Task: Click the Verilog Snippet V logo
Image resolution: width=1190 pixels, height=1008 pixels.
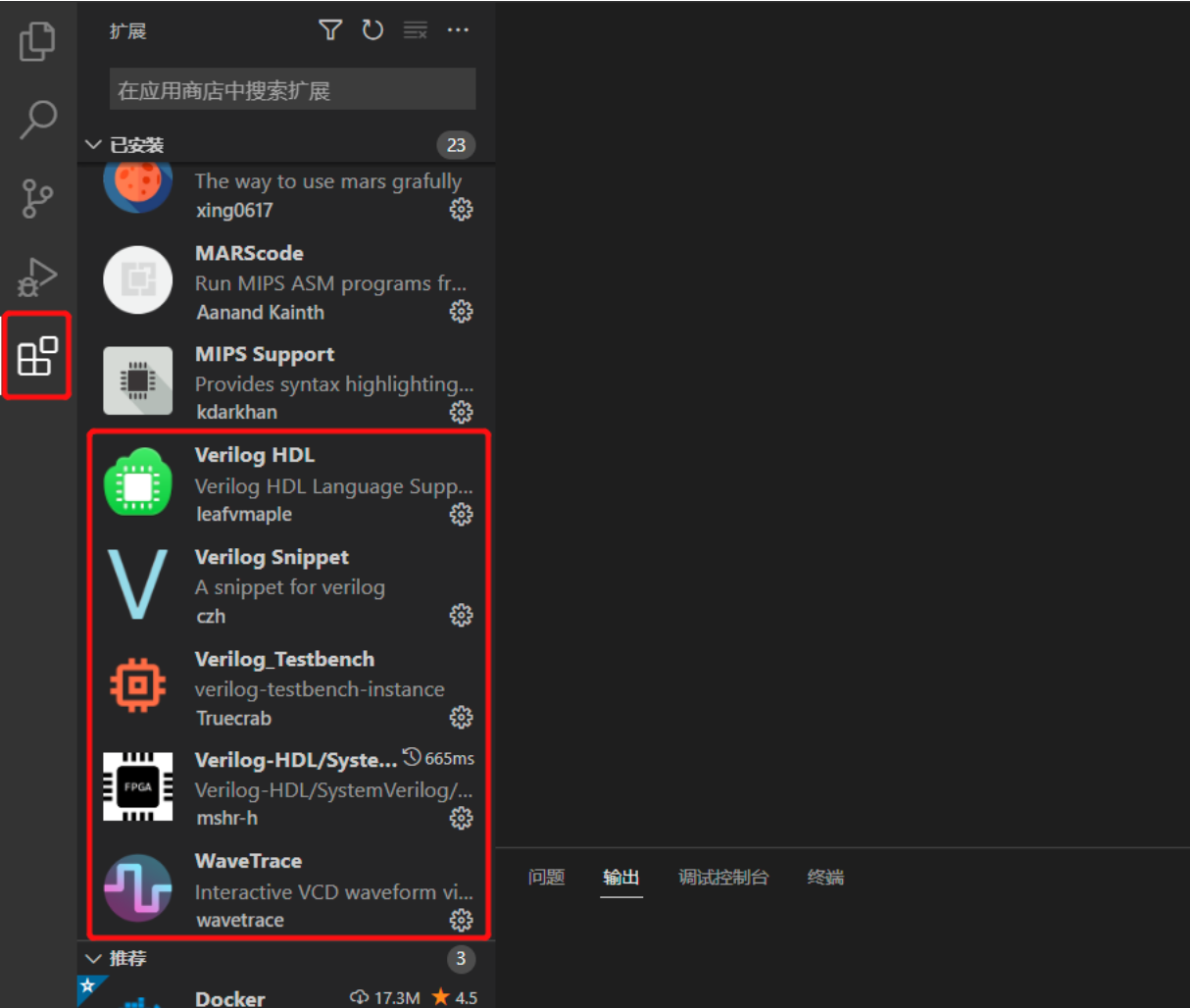Action: coord(136,583)
